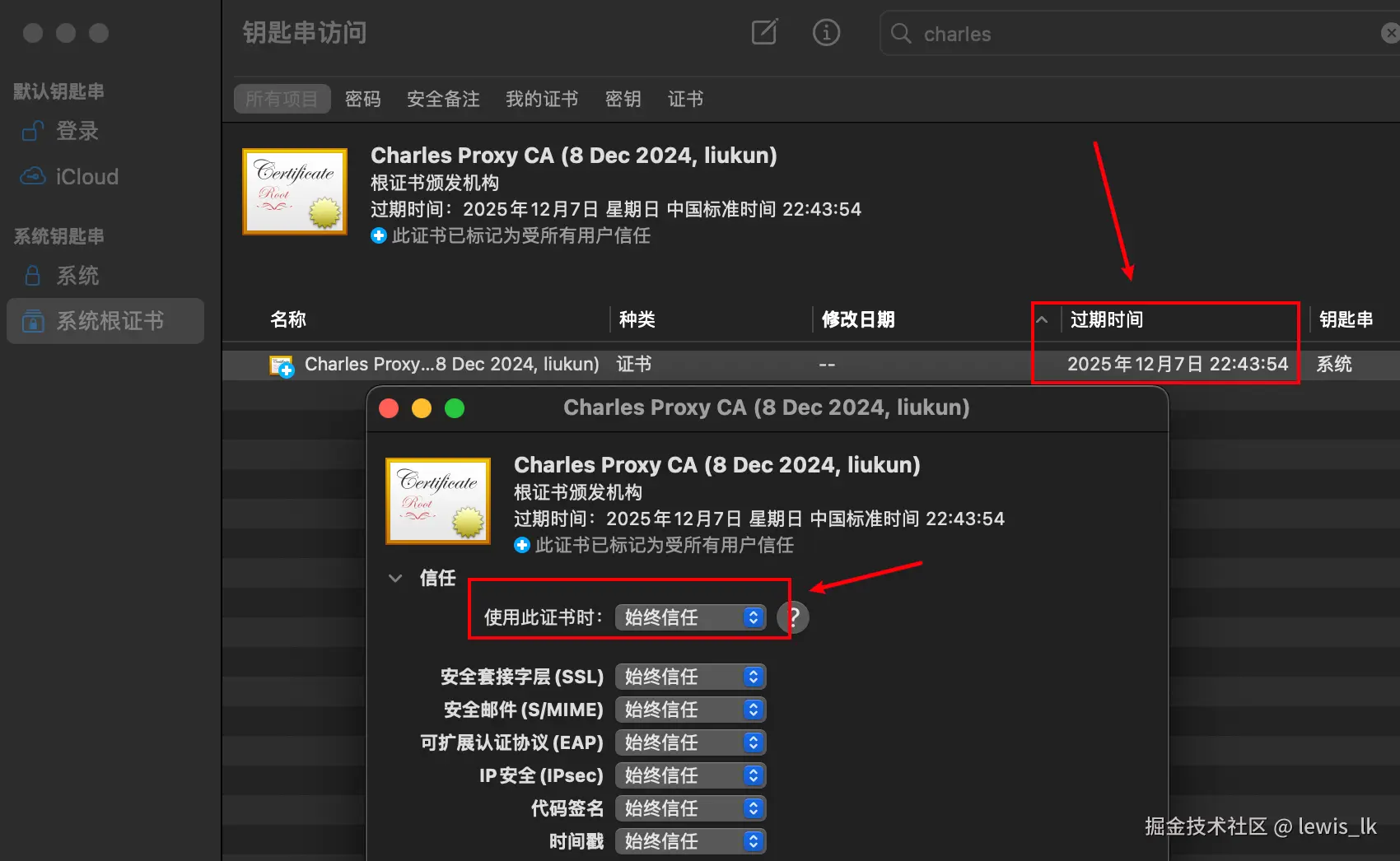Open the help question mark button

[793, 617]
